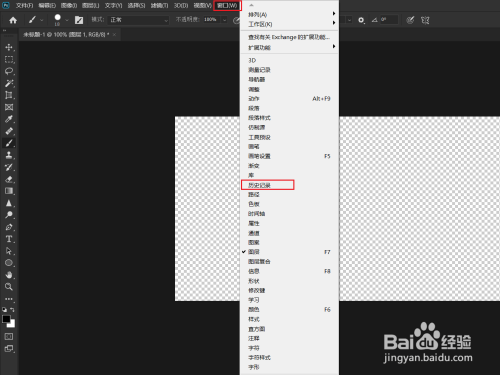The height and width of the screenshot is (375, 500).
Task: Choose 颜色 F6 menu entry
Action: click(289, 310)
